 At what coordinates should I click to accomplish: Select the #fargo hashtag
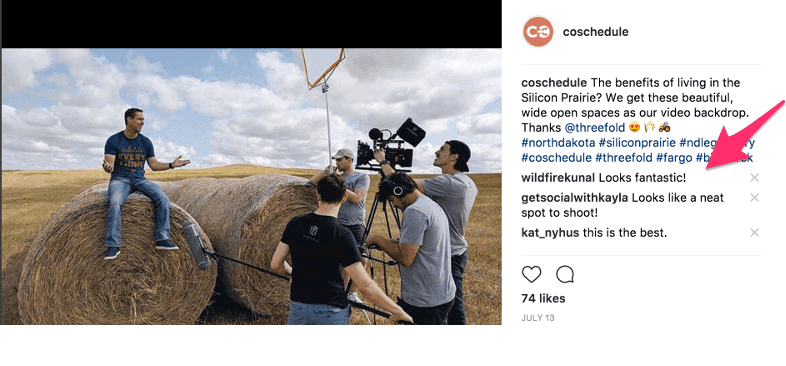click(x=674, y=158)
